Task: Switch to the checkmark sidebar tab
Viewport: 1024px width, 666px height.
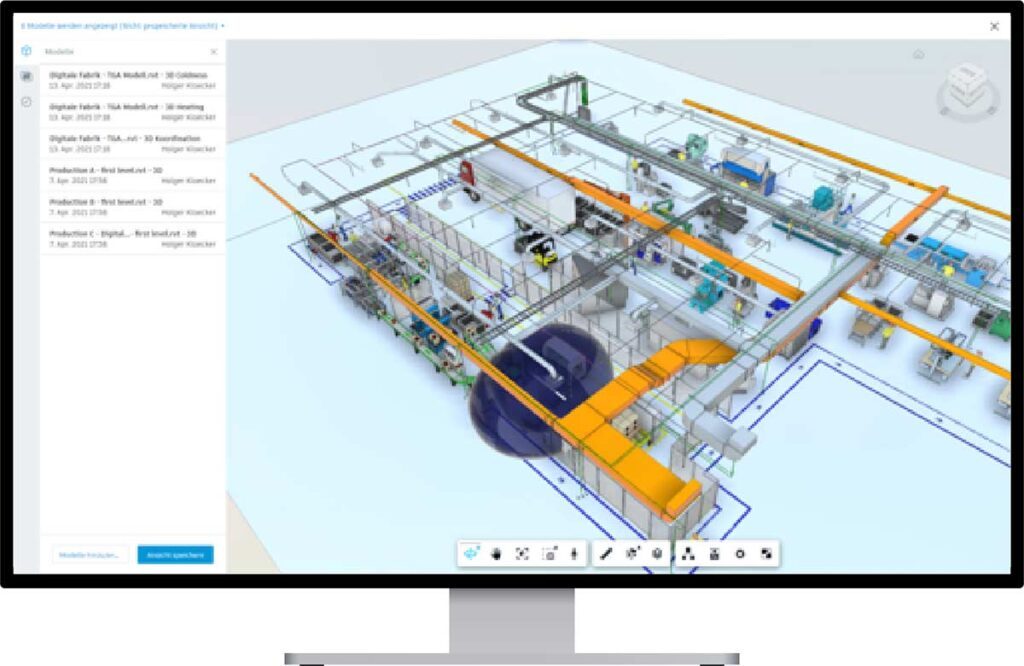Action: pyautogui.click(x=26, y=102)
